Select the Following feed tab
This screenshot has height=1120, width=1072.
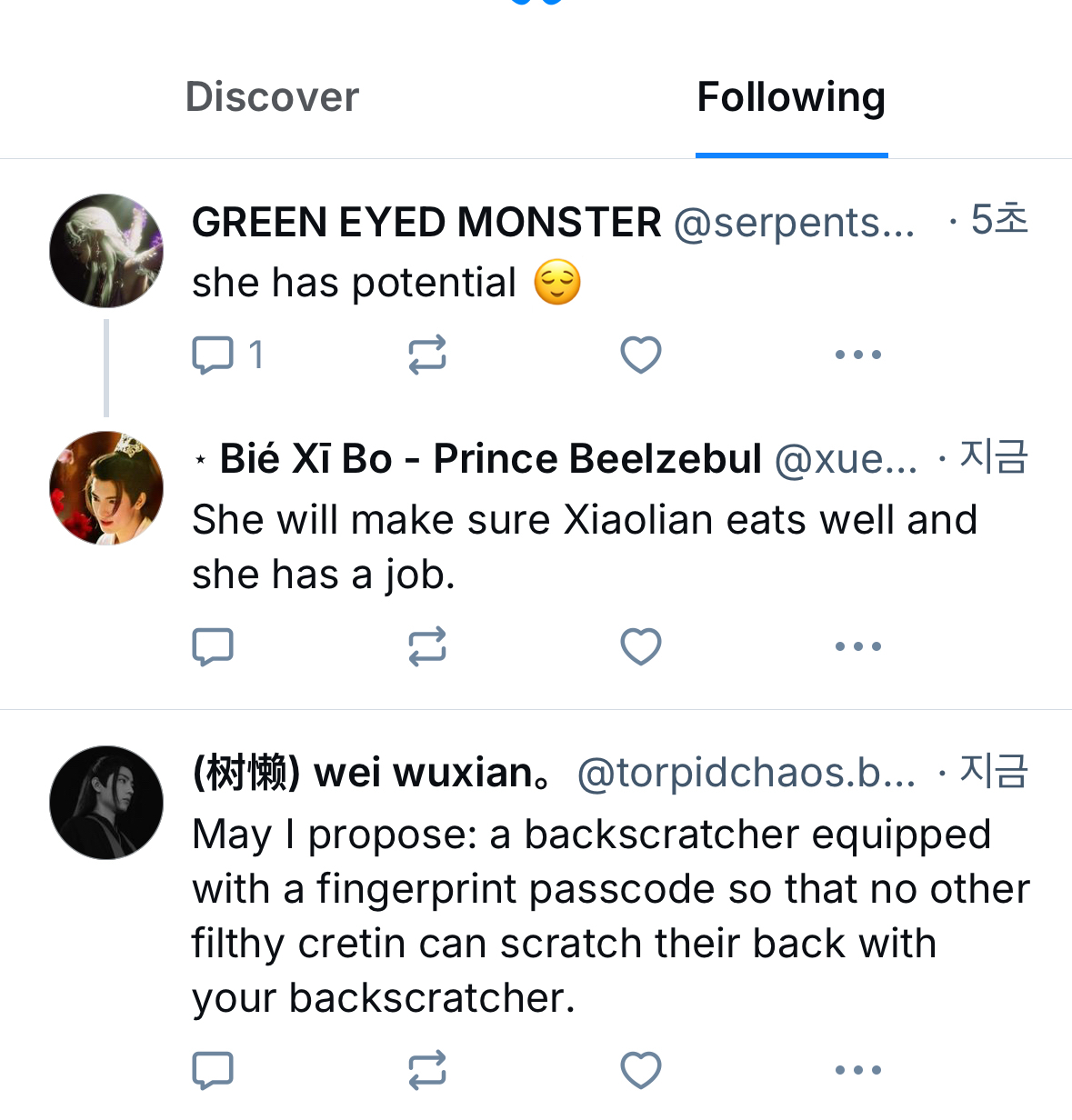(x=791, y=97)
